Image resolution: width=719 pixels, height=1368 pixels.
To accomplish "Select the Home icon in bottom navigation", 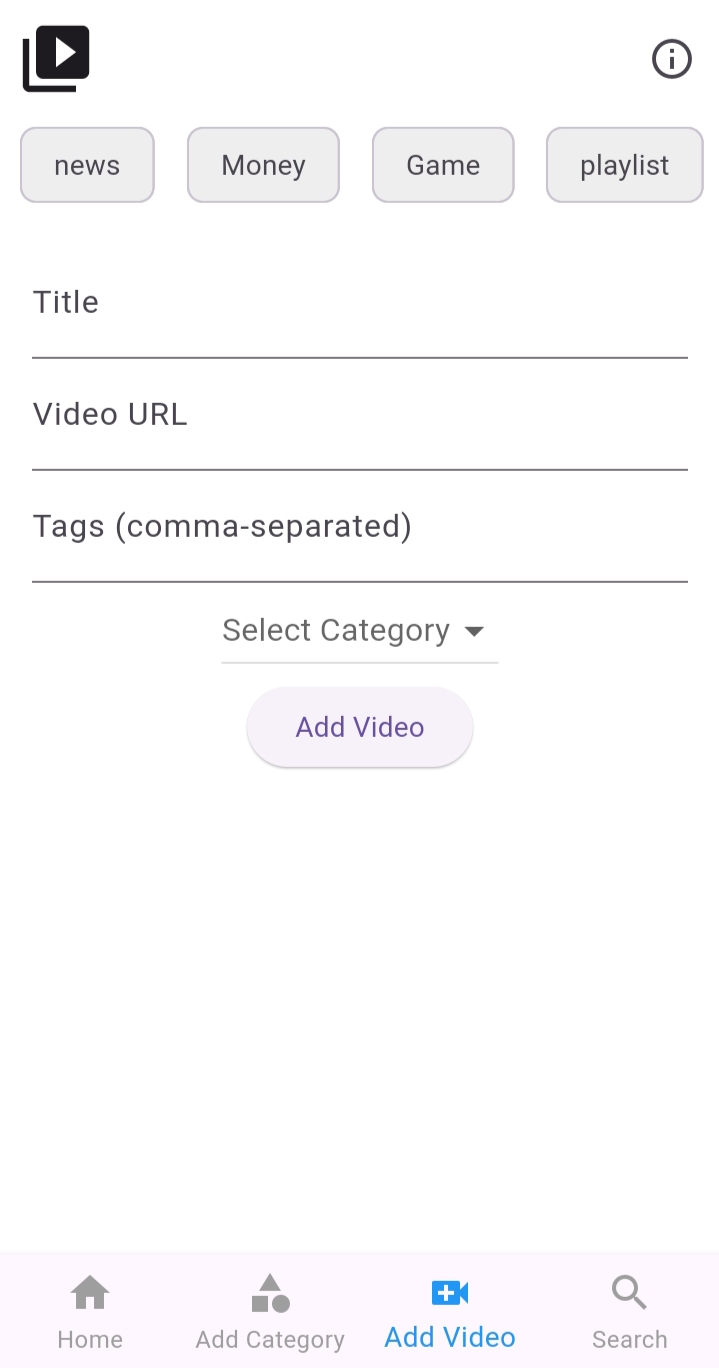I will (89, 1293).
